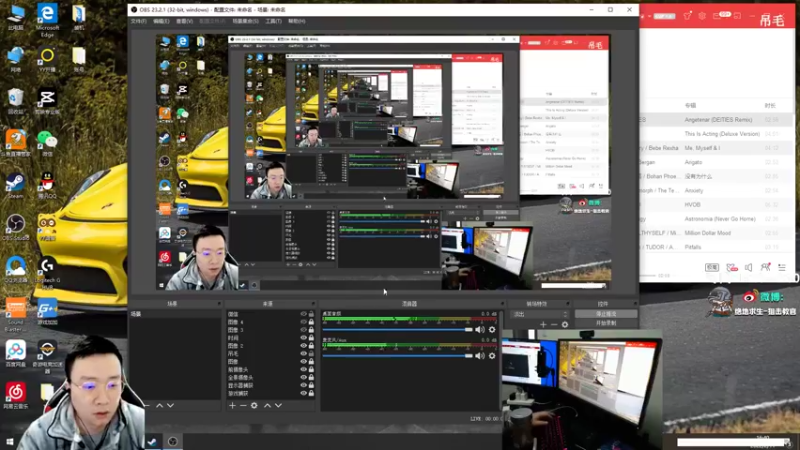Toggle visibility of 图像 4 source
Image resolution: width=800 pixels, height=450 pixels.
304,322
